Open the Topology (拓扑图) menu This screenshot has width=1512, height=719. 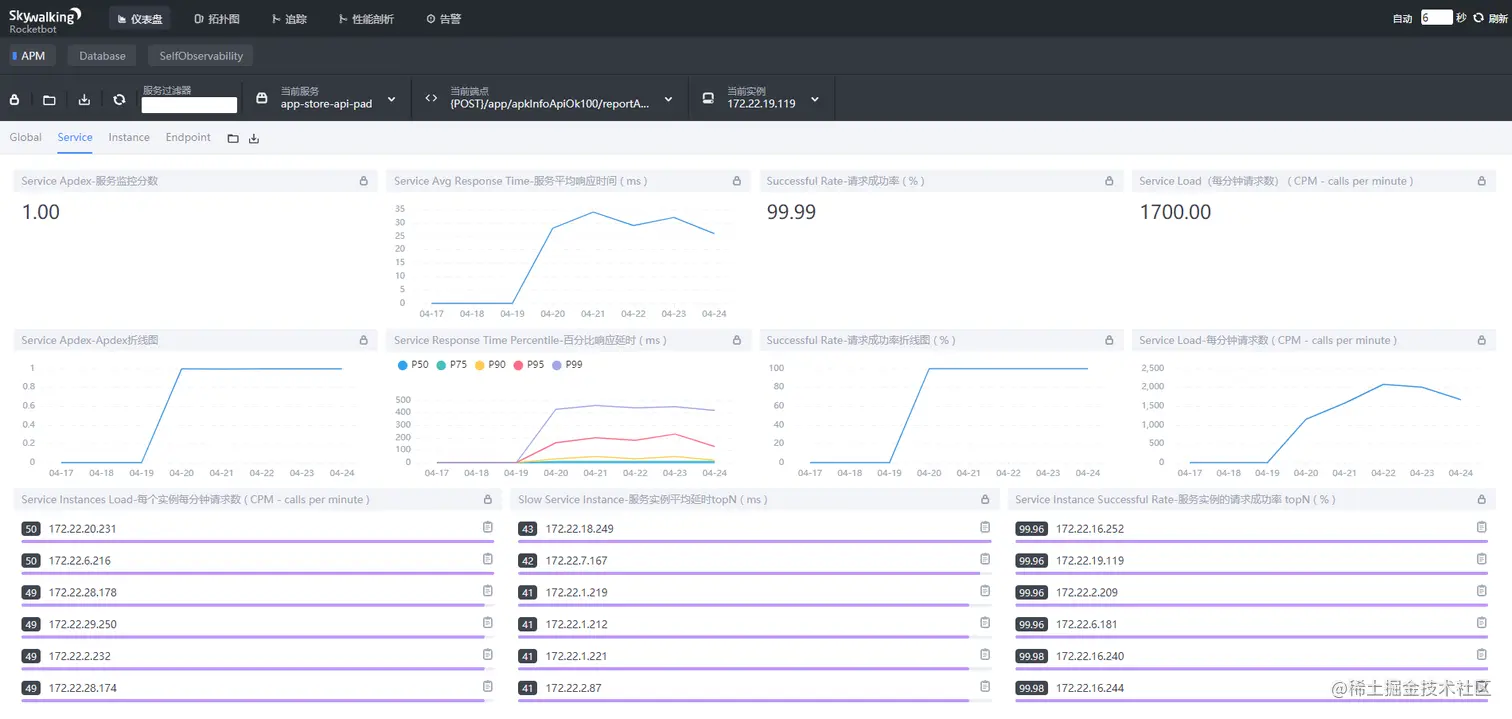(x=216, y=19)
